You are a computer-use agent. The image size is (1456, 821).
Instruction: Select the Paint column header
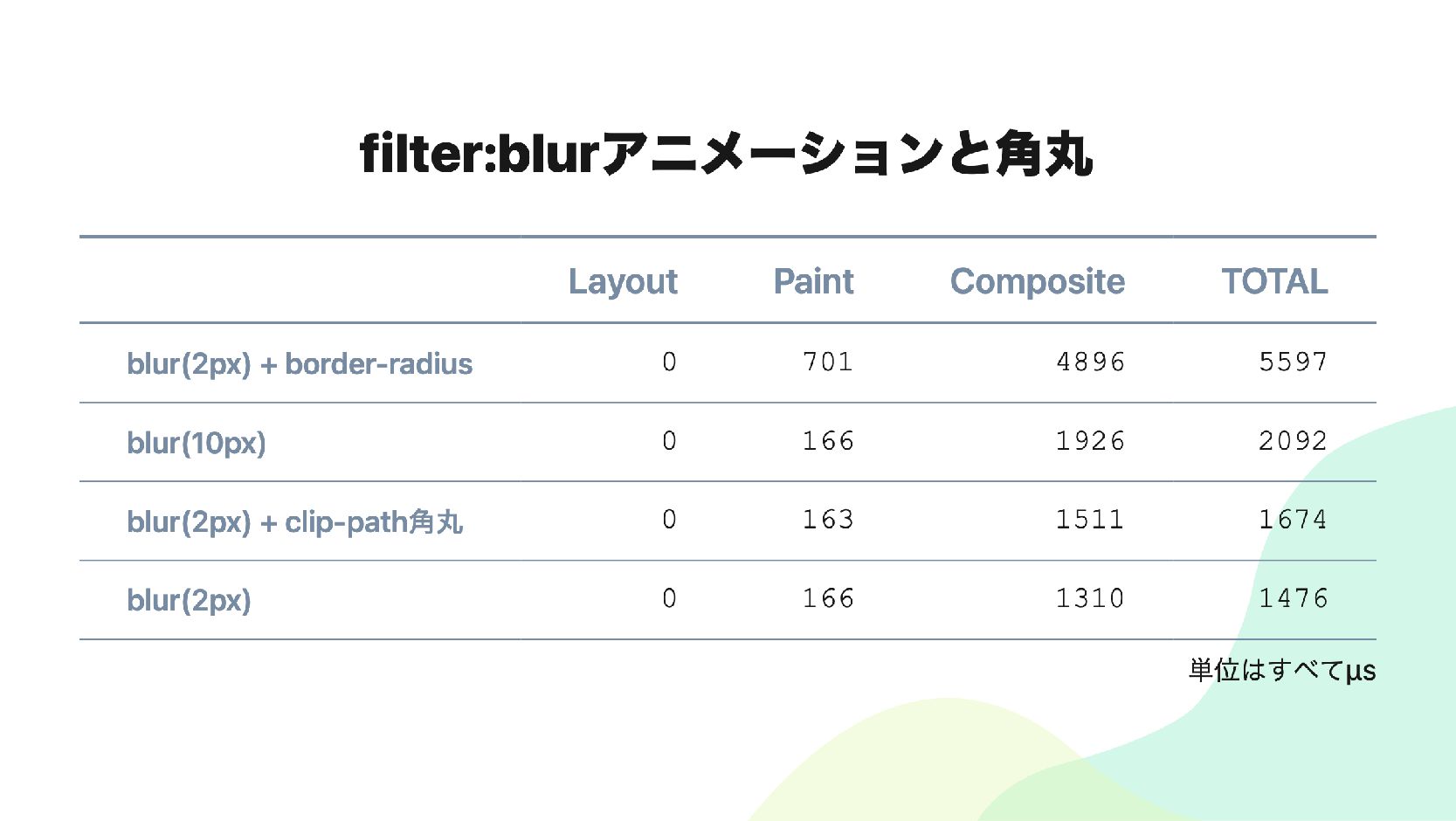[813, 281]
